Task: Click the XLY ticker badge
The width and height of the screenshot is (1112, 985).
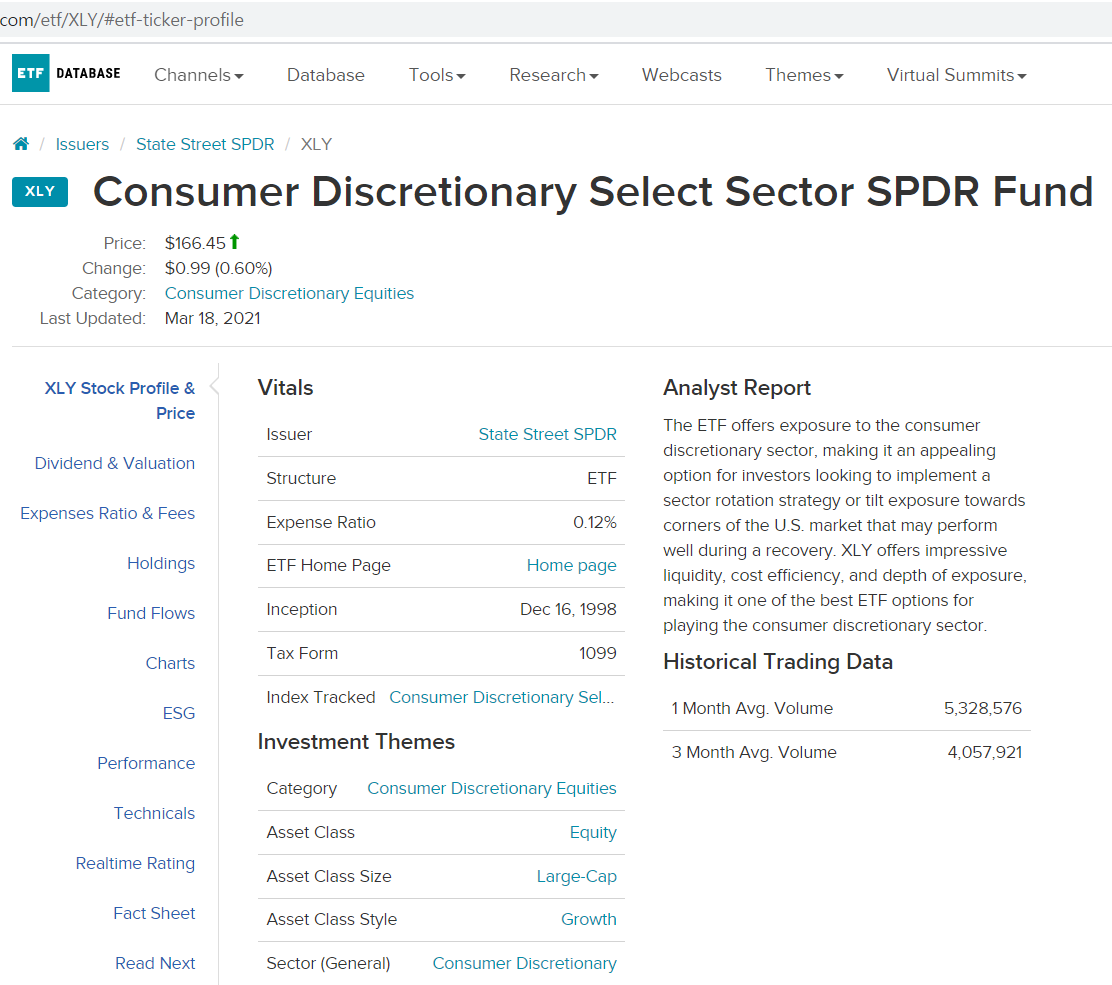Action: click(x=40, y=192)
